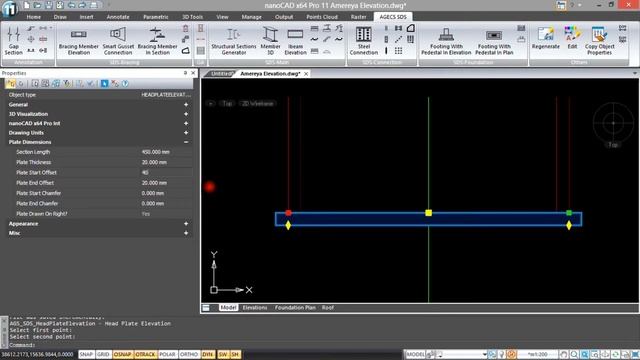Switch to Elevations layout tab

(255, 307)
